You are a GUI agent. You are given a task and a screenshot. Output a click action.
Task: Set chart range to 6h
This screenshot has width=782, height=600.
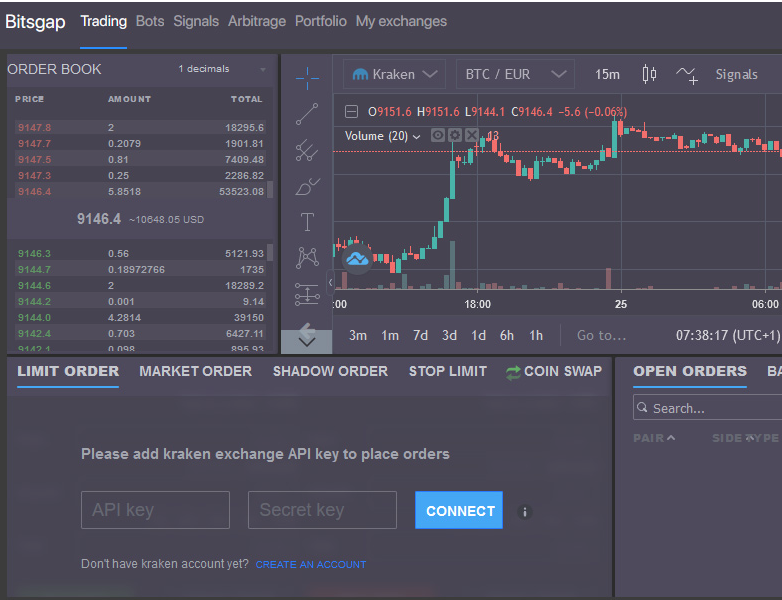click(x=507, y=336)
